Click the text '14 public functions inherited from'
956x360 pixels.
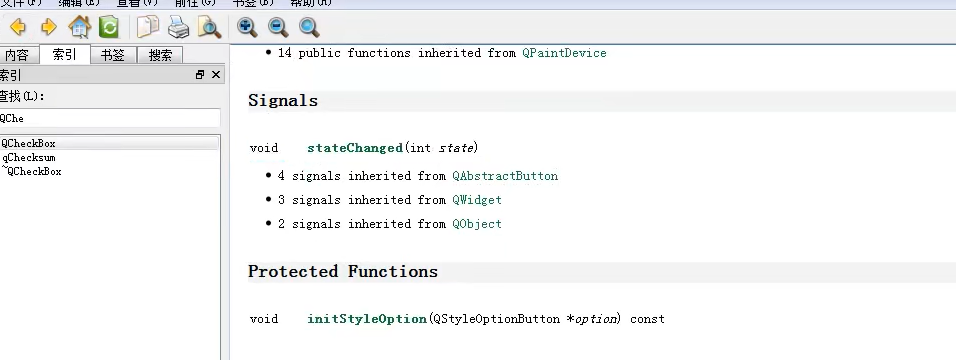coord(397,53)
